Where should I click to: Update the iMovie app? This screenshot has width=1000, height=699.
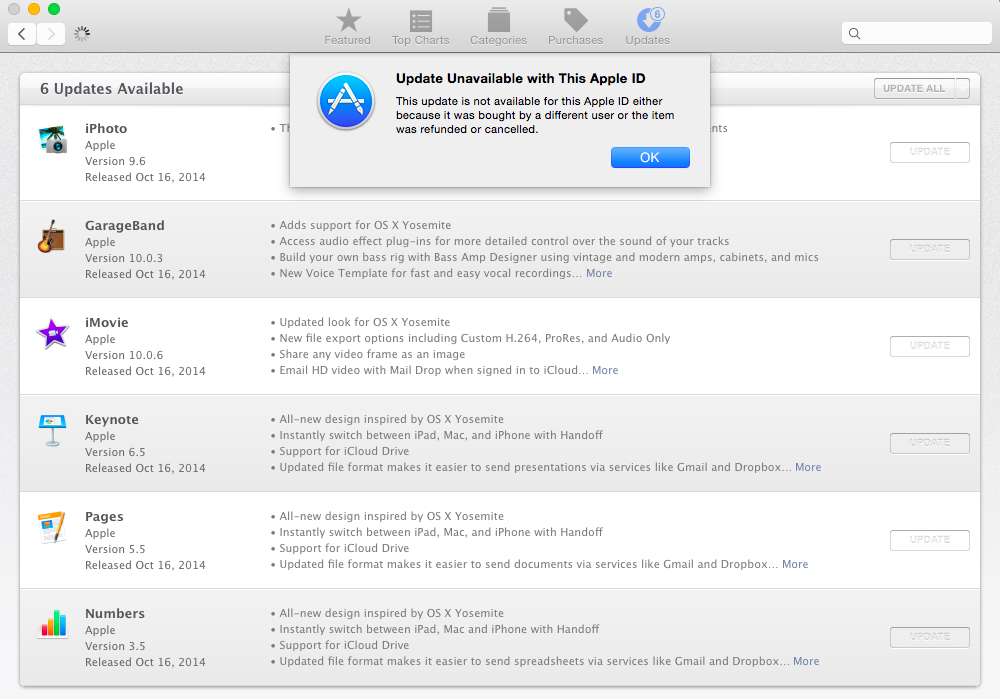930,346
